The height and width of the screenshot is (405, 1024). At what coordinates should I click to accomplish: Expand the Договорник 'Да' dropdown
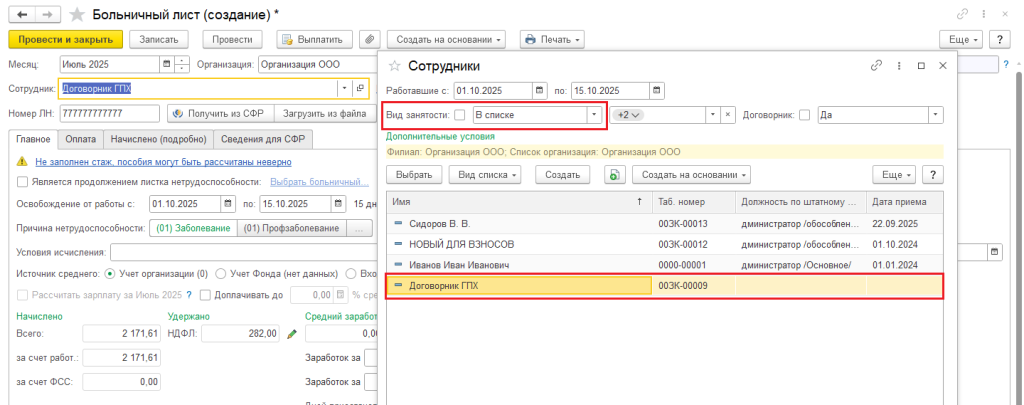tap(935, 115)
